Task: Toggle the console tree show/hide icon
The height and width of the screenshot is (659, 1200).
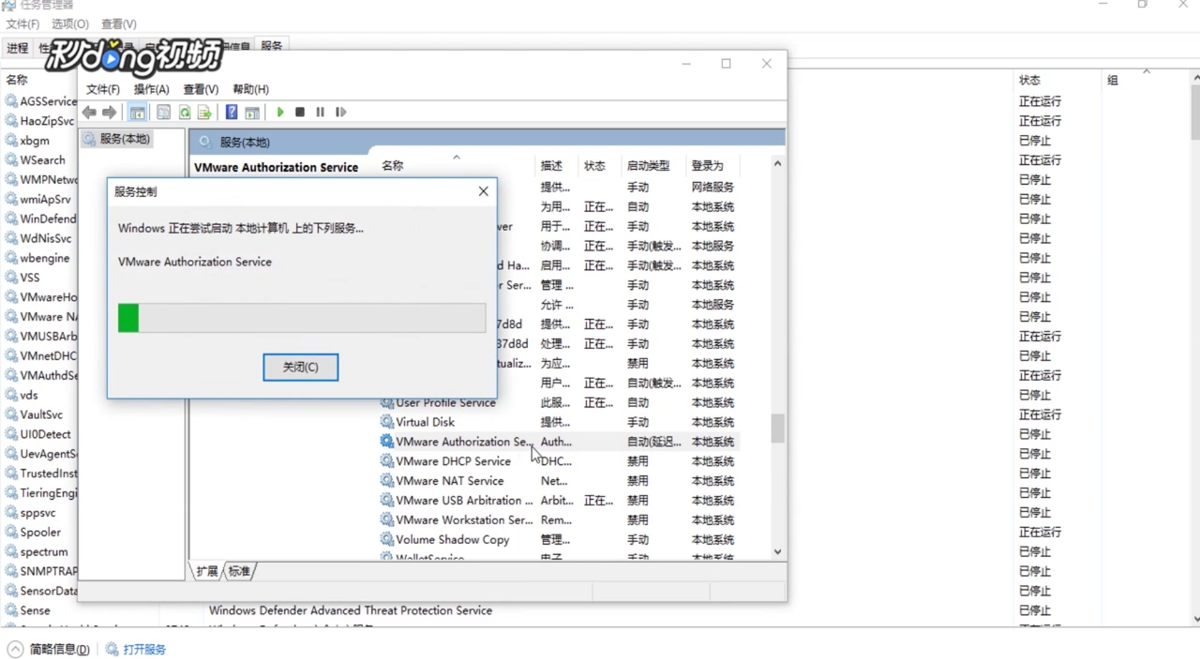Action: pos(138,112)
